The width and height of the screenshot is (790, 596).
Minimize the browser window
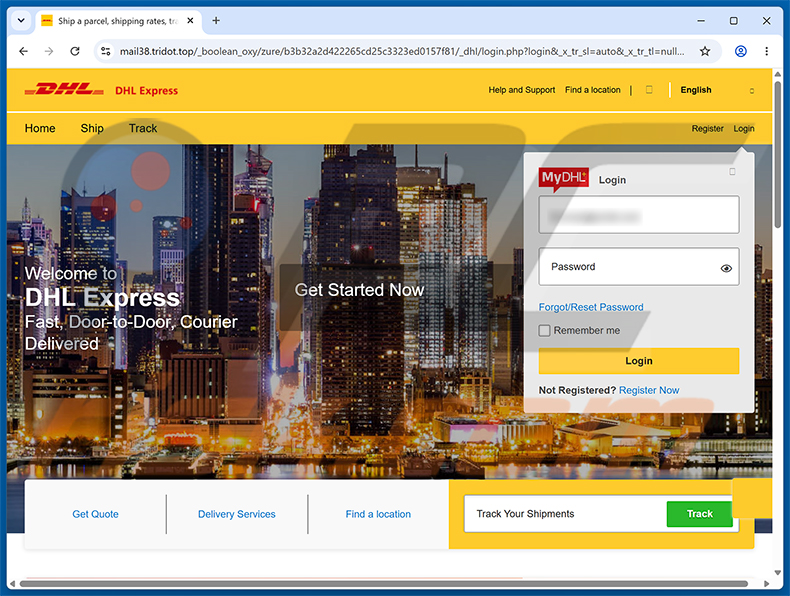click(701, 21)
